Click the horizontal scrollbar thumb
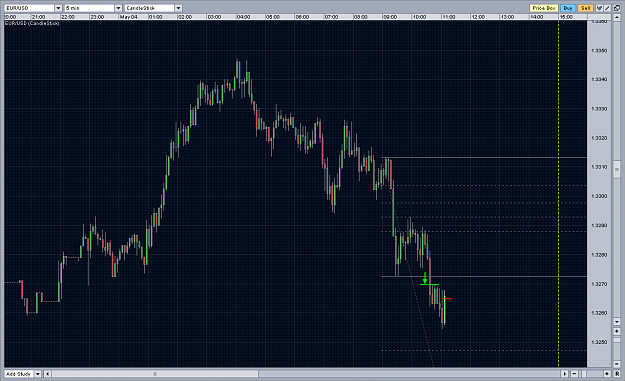Image resolution: width=625 pixels, height=381 pixels. point(155,374)
